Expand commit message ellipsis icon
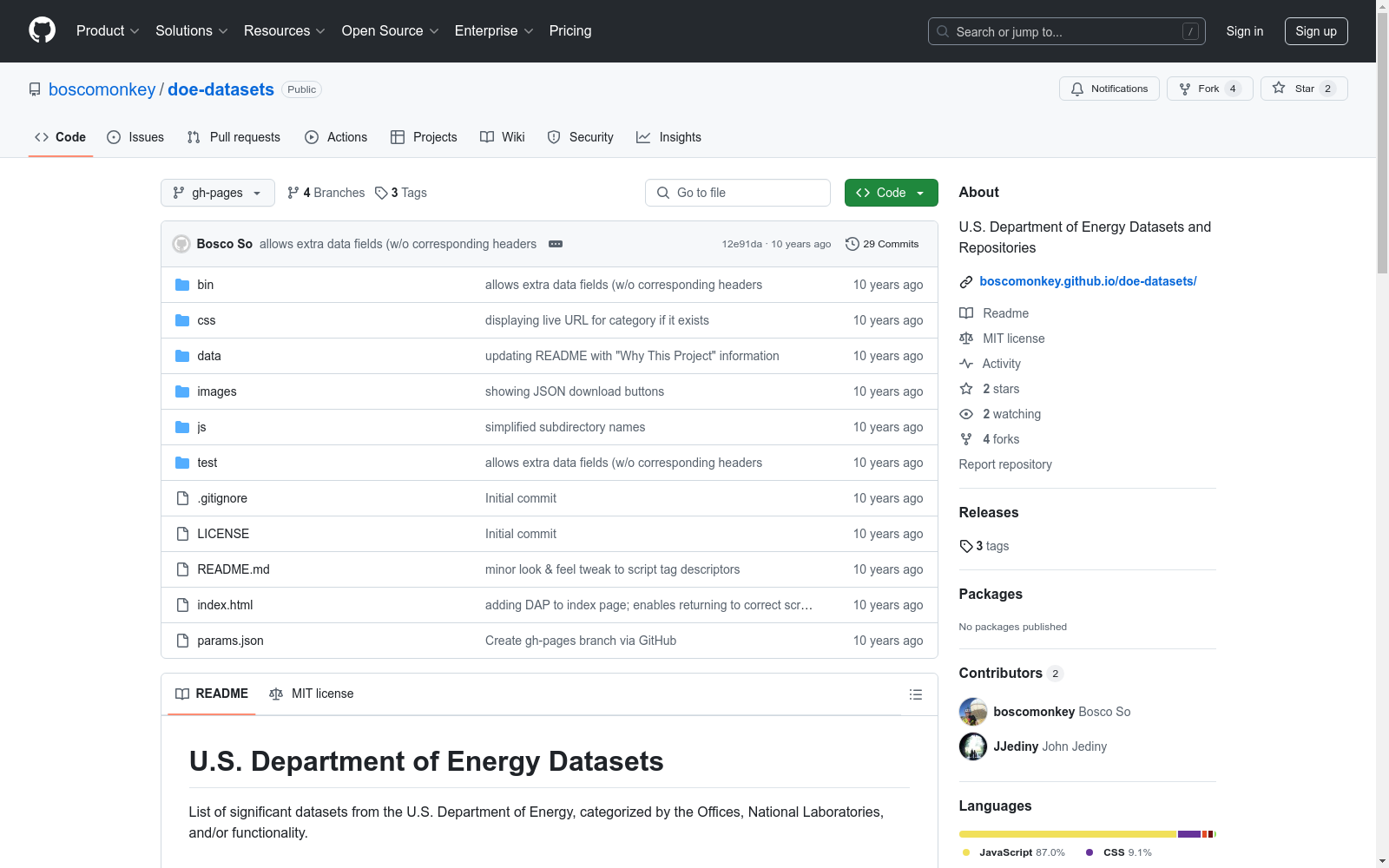 [556, 244]
